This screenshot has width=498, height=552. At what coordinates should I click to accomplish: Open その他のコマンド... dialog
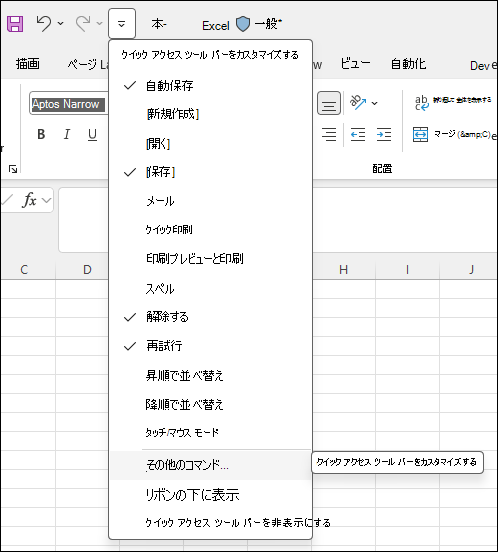click(x=210, y=465)
